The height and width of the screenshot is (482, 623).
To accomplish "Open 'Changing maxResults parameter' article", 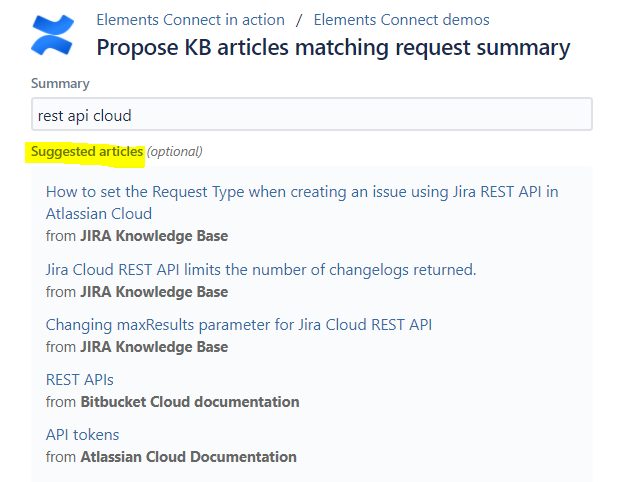I will [239, 325].
